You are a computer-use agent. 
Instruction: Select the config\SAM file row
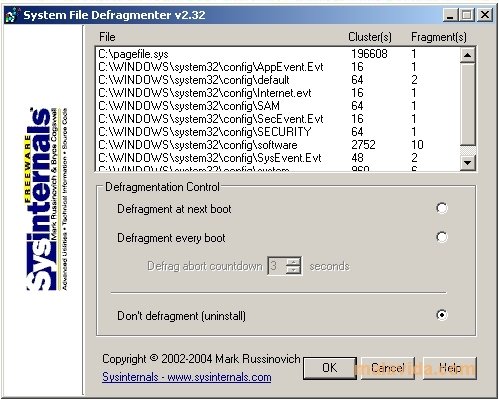(278, 106)
